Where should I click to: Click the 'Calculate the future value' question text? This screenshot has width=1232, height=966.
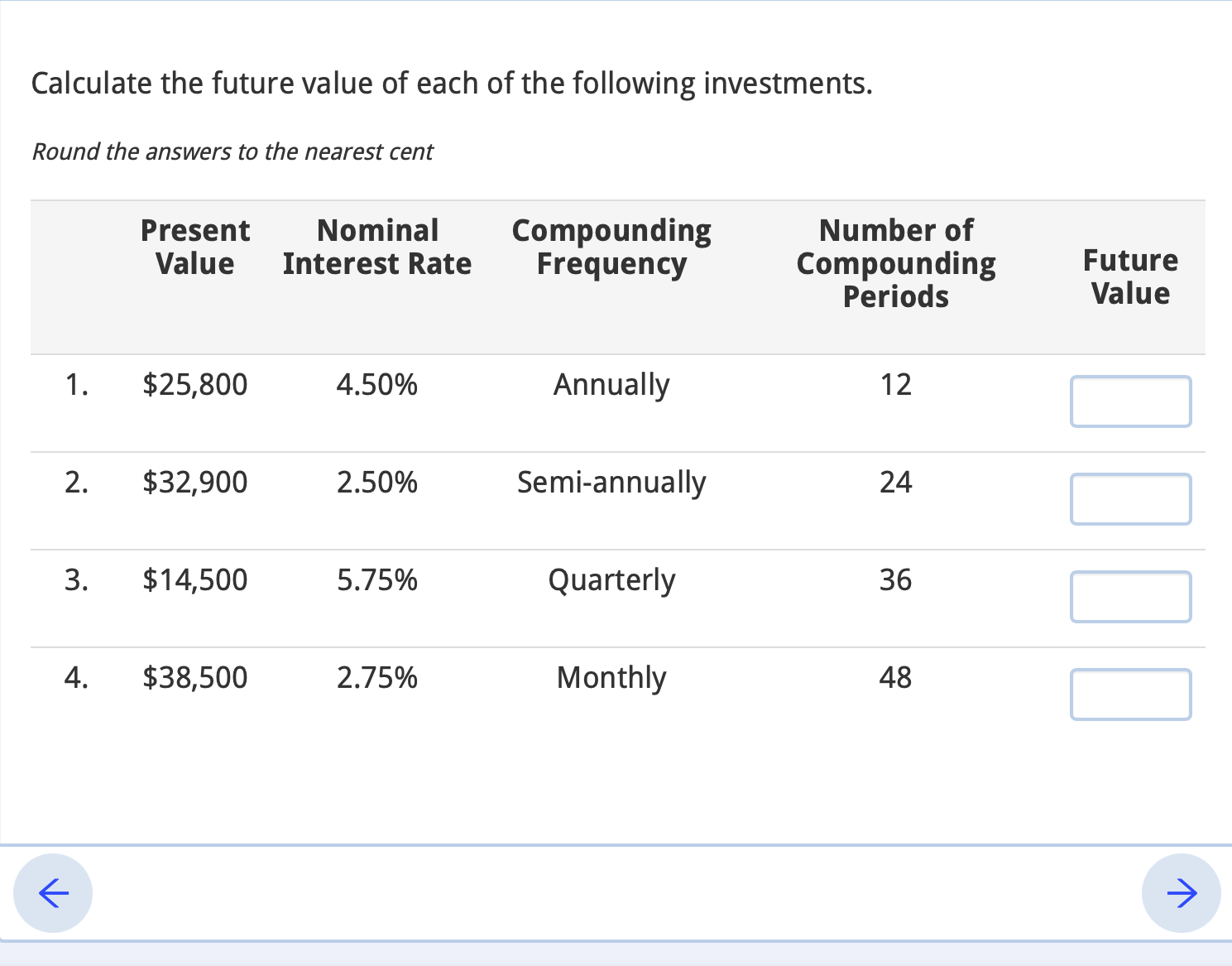pos(452,84)
